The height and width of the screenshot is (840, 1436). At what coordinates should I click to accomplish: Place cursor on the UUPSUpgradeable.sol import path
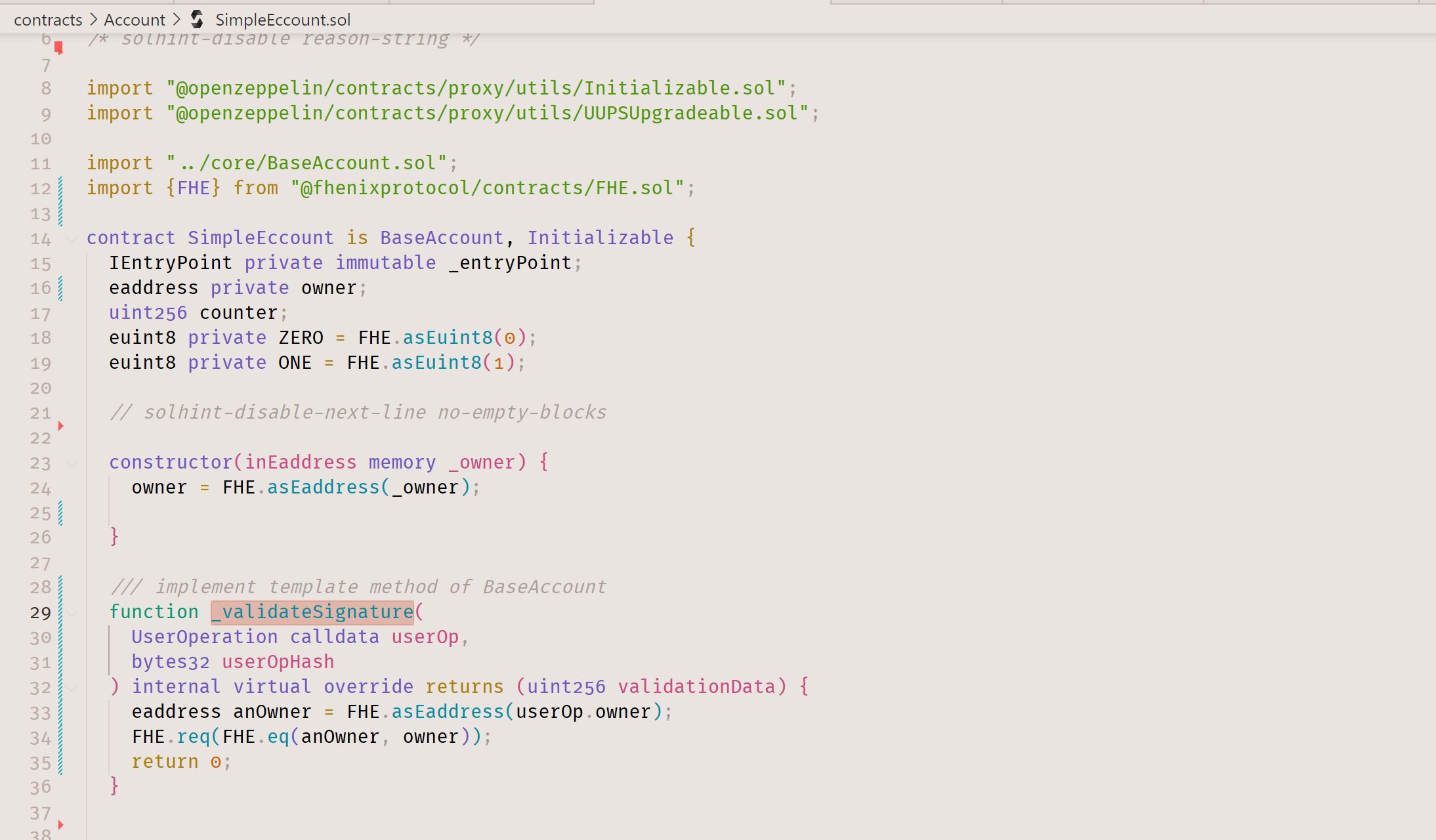(x=488, y=113)
